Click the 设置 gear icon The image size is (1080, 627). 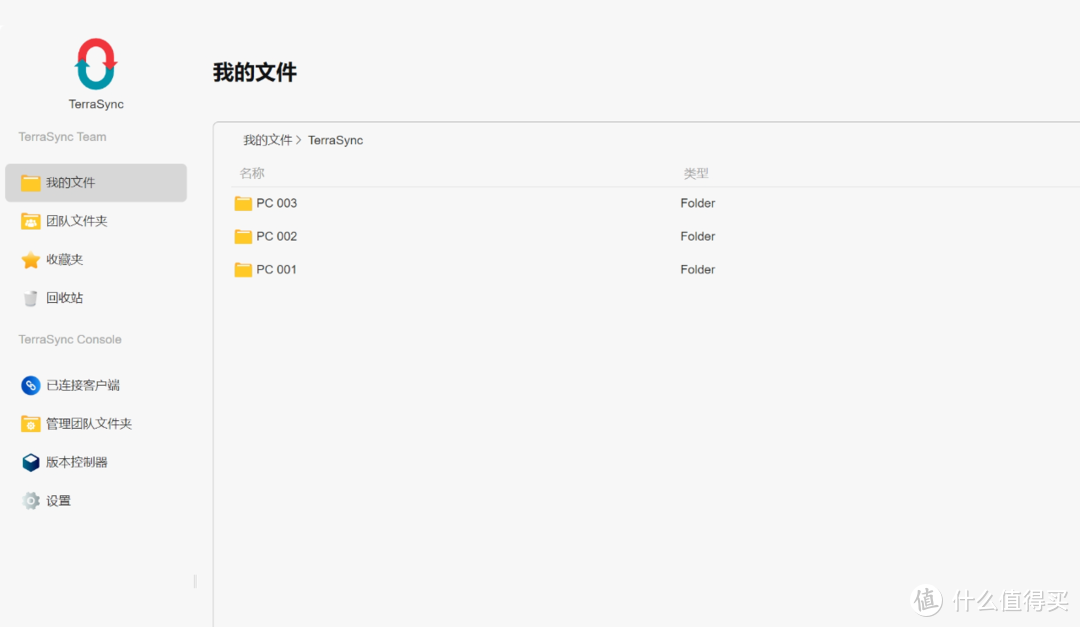click(31, 501)
